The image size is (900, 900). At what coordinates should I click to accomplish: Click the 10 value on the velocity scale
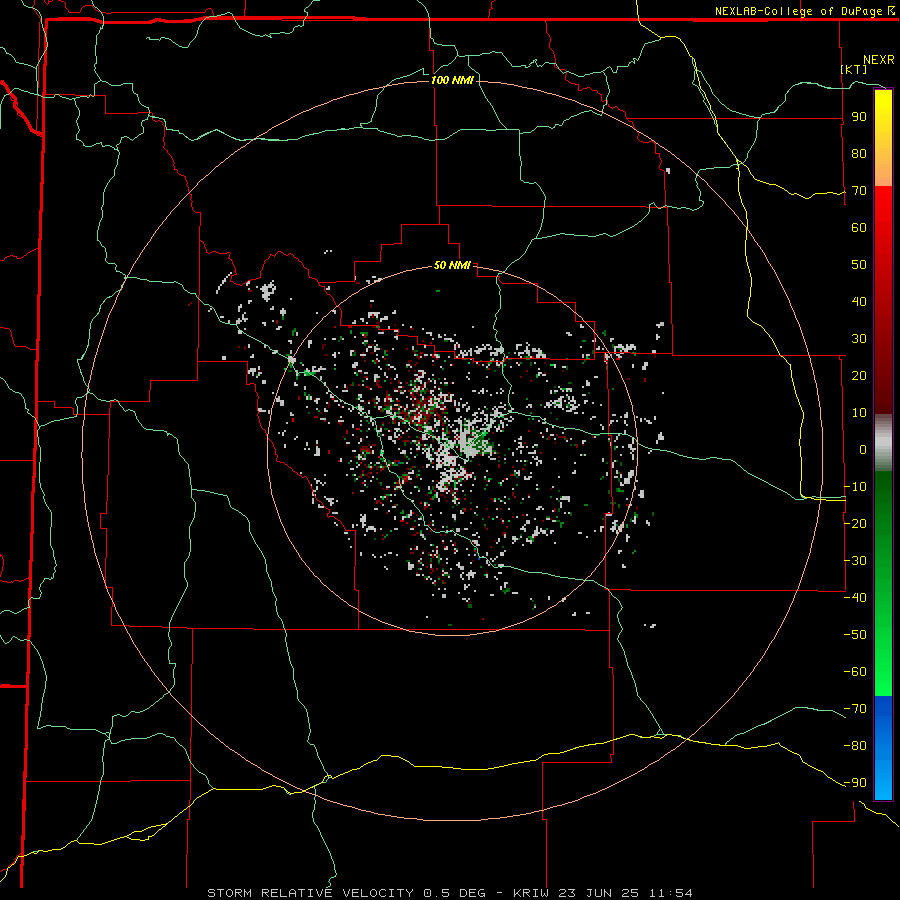click(859, 413)
